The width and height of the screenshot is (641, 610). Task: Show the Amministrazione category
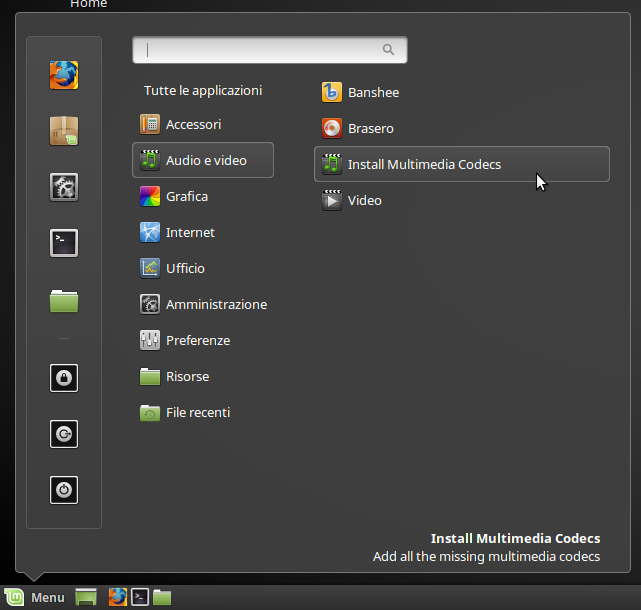[x=216, y=305]
